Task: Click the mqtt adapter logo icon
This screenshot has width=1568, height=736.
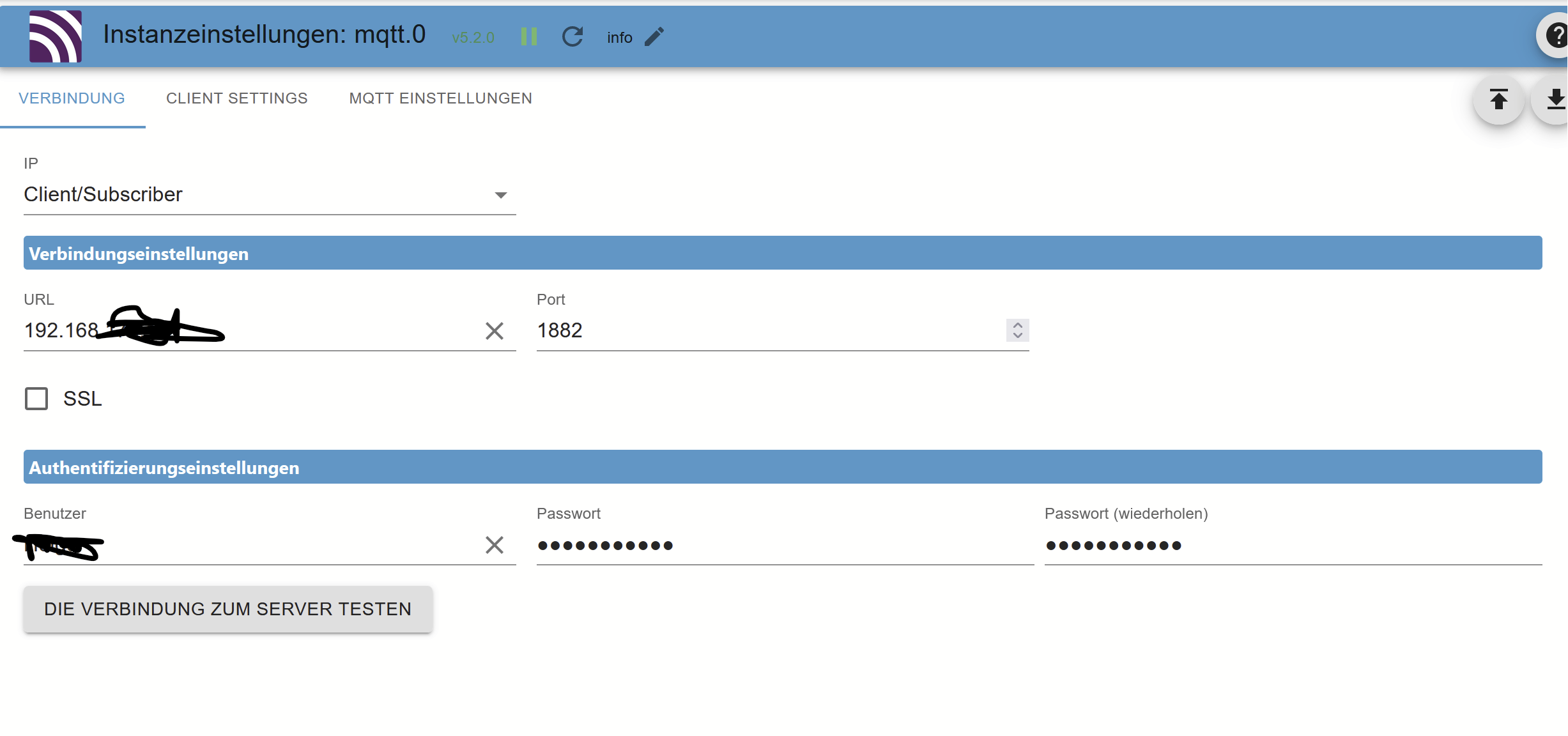Action: [x=56, y=36]
